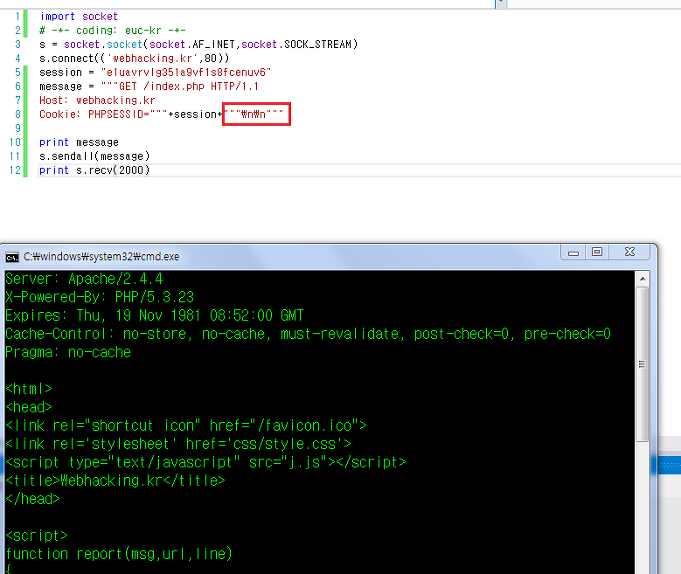Click the 'Host: webhacking.kr' line
This screenshot has width=681, height=574.
tap(97, 100)
